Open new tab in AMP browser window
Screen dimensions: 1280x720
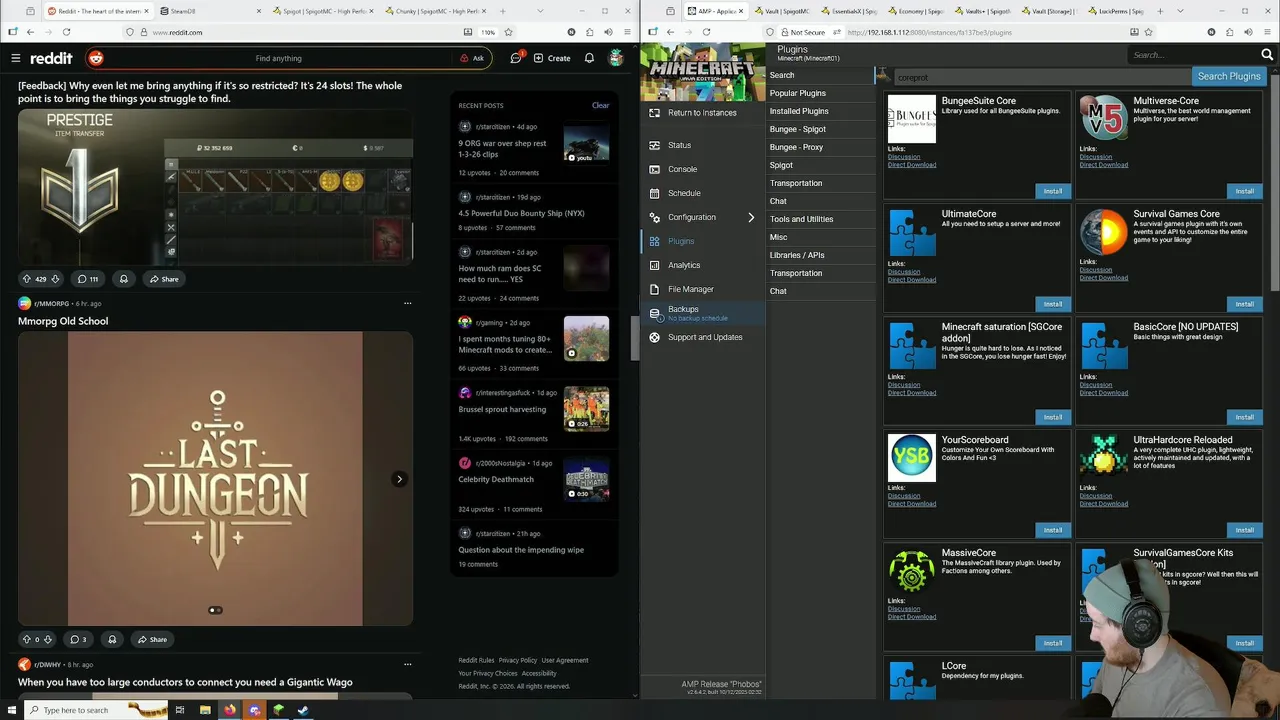(1160, 11)
